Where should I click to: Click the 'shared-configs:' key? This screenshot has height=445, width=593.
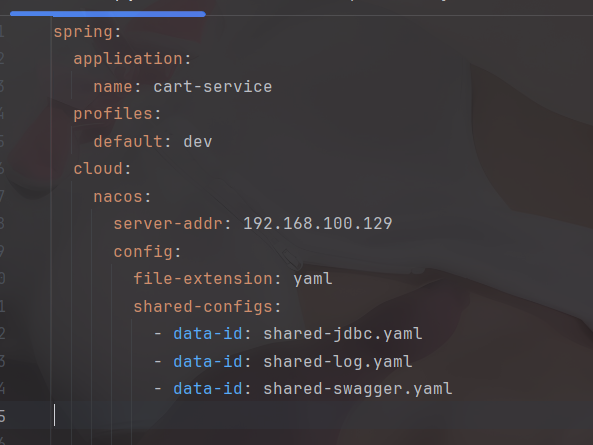click(x=208, y=307)
